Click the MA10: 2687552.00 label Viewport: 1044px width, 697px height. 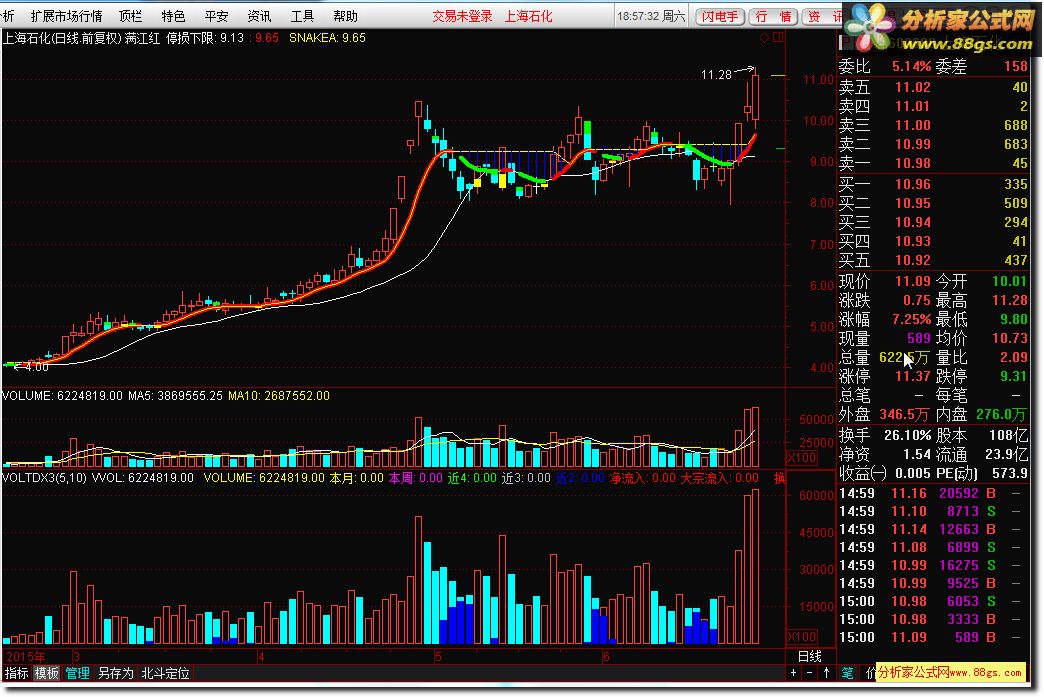278,395
